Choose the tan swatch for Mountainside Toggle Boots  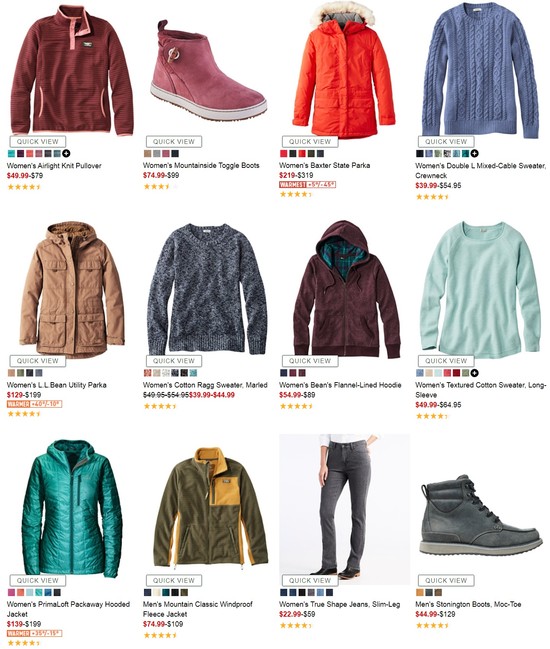[x=148, y=154]
